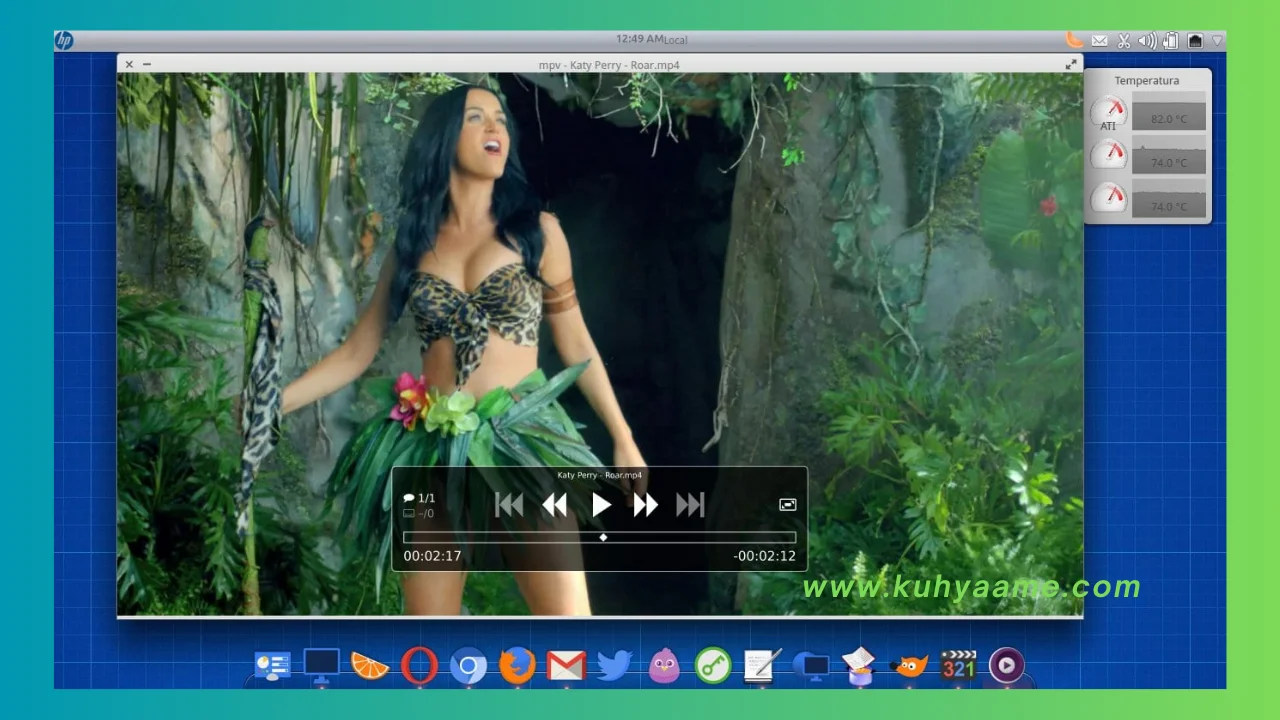Open the purple Pidgin bird dock icon
Image resolution: width=1280 pixels, height=720 pixels.
[x=664, y=666]
